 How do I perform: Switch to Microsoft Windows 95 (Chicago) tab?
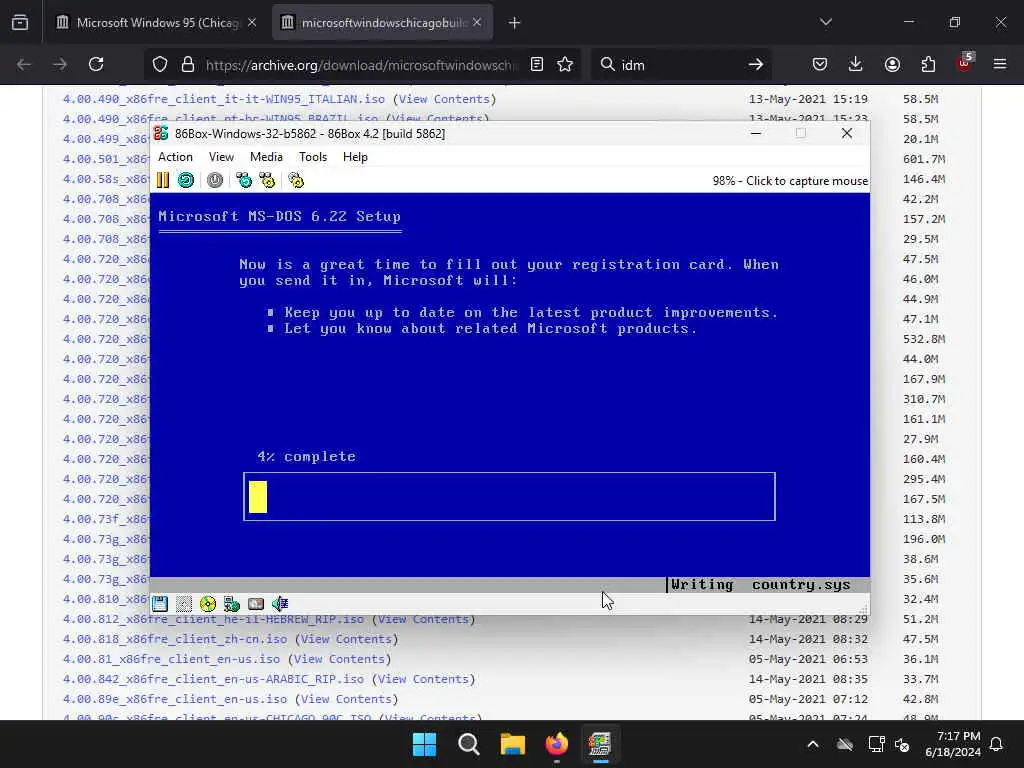coord(157,22)
